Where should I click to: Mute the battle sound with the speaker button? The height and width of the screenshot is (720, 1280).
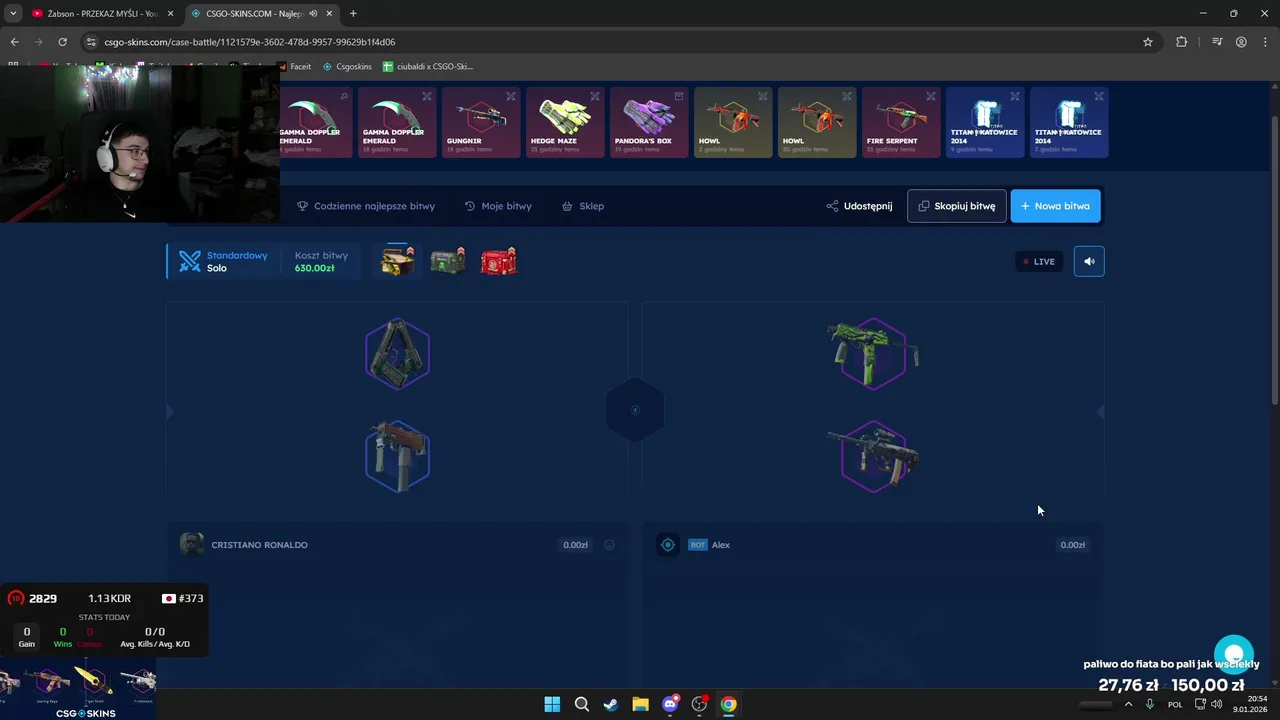[1089, 261]
